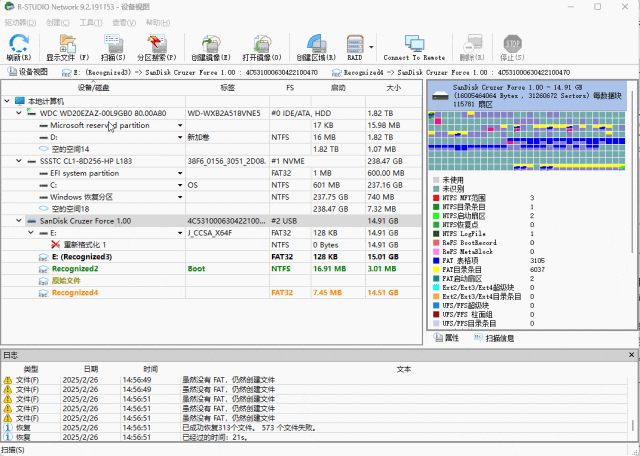Image resolution: width=640 pixels, height=456 pixels.
Task: Click 打开镜像 open image icon
Action: 262,43
